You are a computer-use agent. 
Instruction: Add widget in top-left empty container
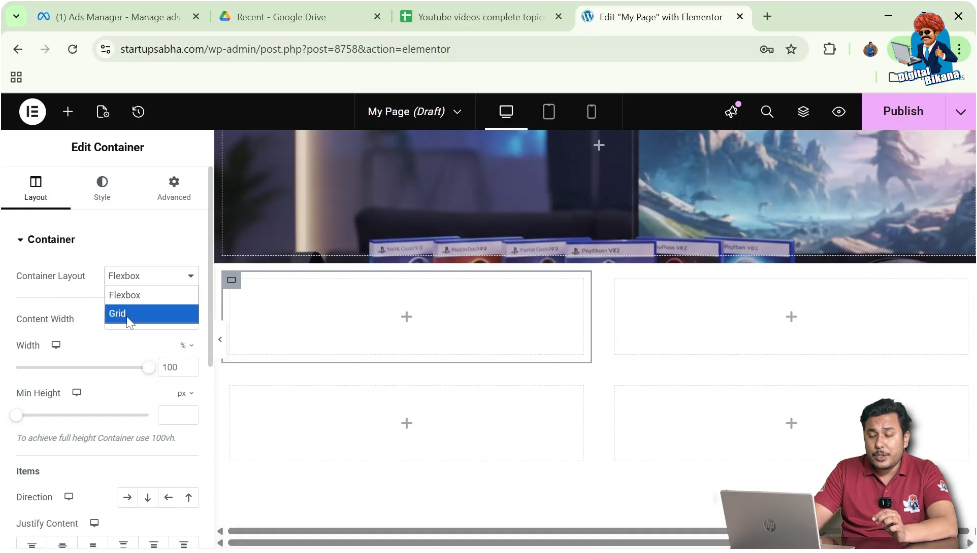pyautogui.click(x=406, y=317)
